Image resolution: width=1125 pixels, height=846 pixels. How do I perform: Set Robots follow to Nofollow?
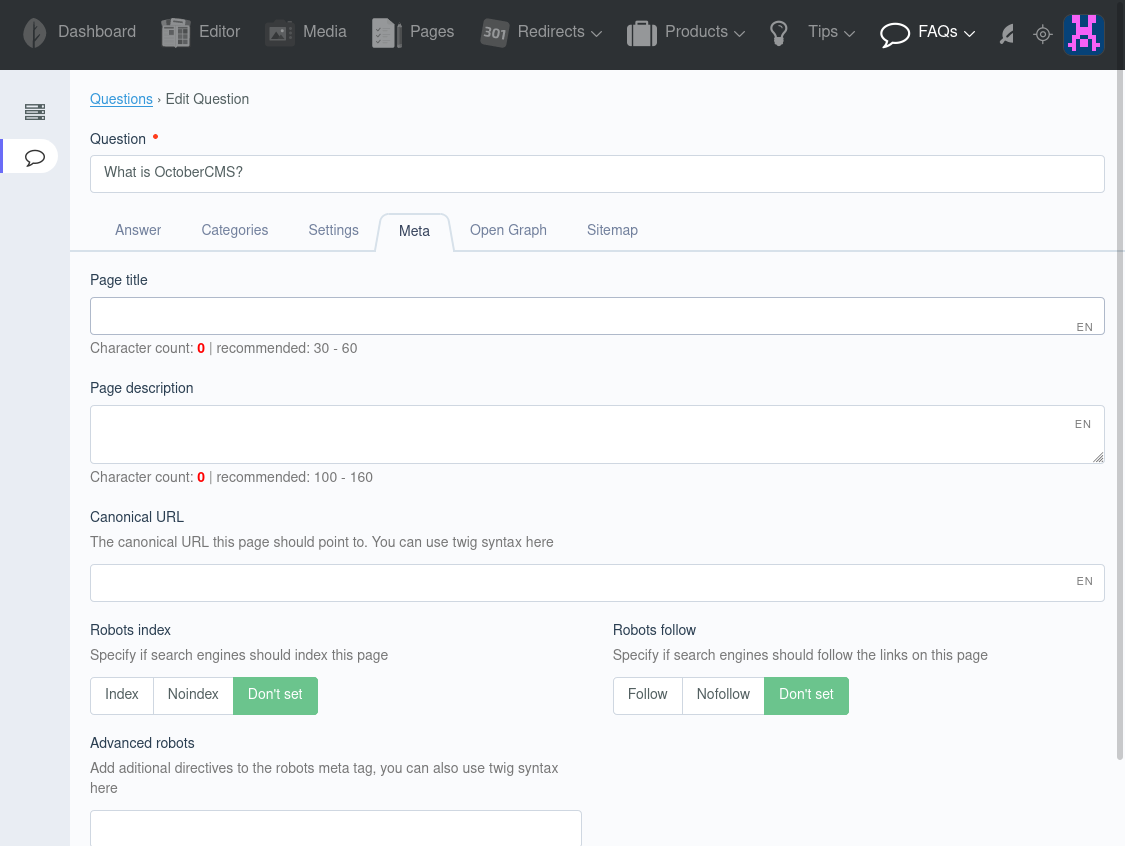(x=723, y=695)
